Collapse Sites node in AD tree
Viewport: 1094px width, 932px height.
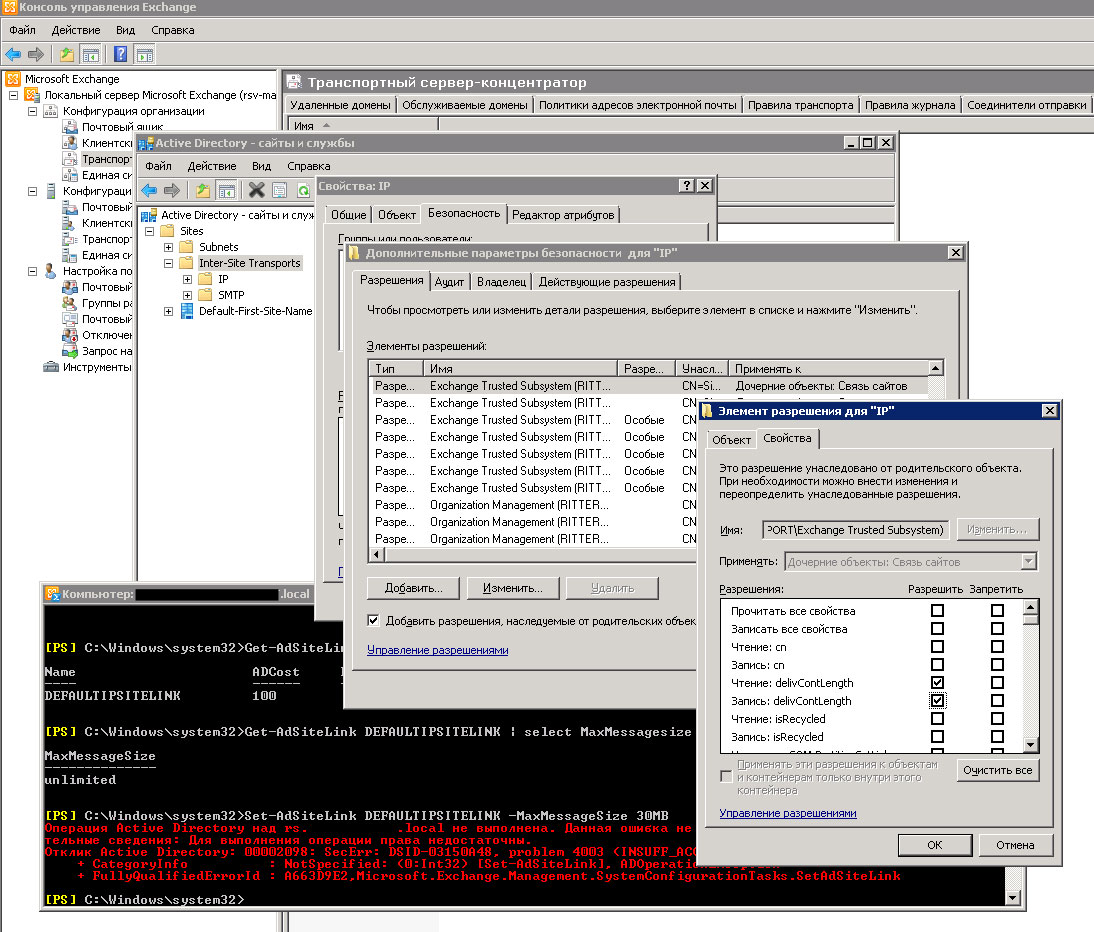coord(149,231)
